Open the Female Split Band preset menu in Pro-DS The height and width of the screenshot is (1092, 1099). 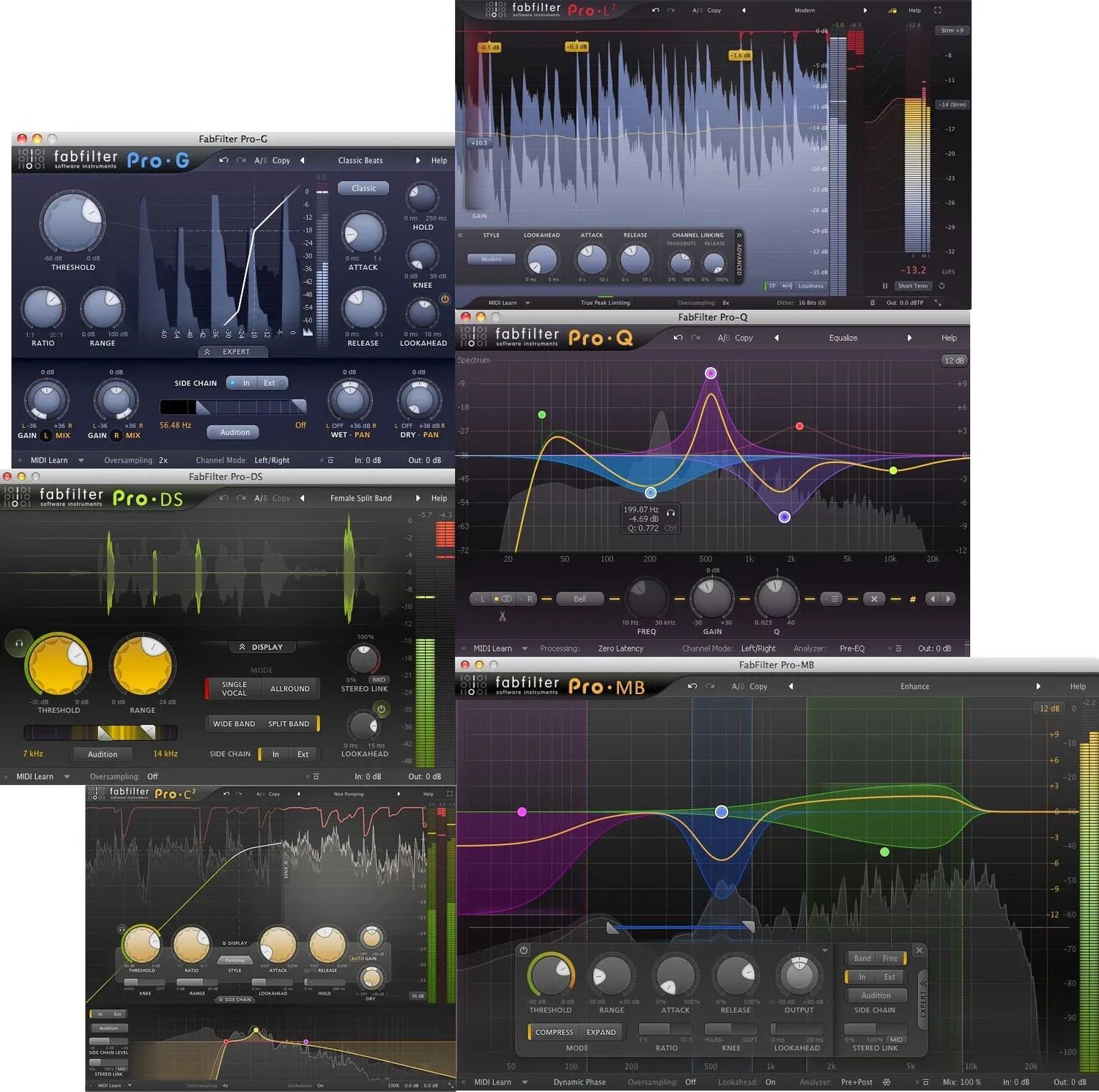coord(360,498)
